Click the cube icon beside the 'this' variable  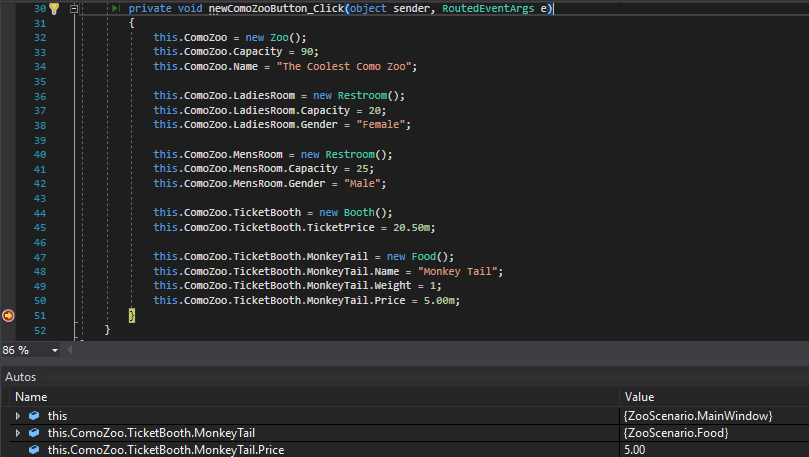[34, 415]
